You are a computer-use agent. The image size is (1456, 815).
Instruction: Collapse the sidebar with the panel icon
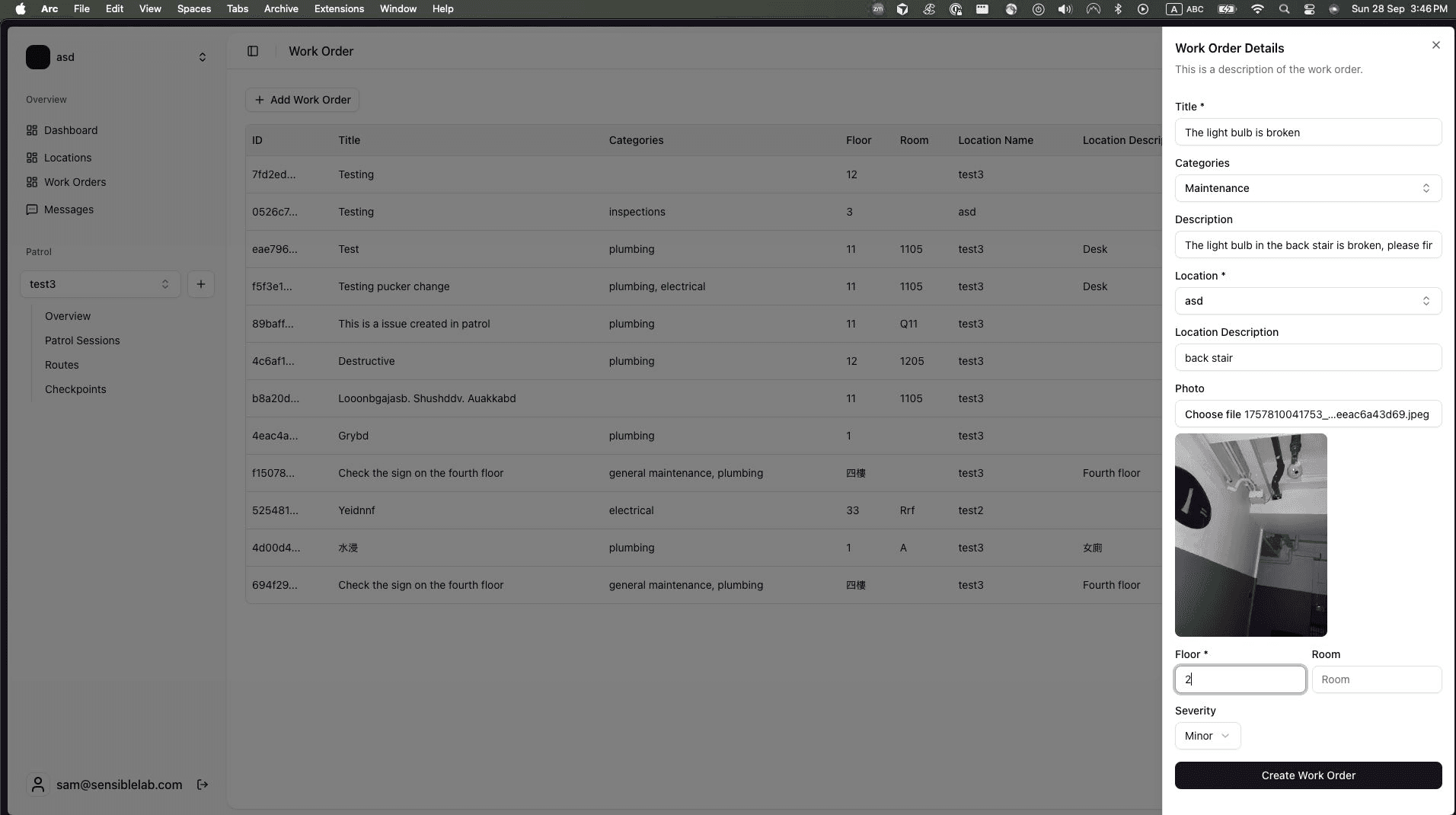[252, 51]
